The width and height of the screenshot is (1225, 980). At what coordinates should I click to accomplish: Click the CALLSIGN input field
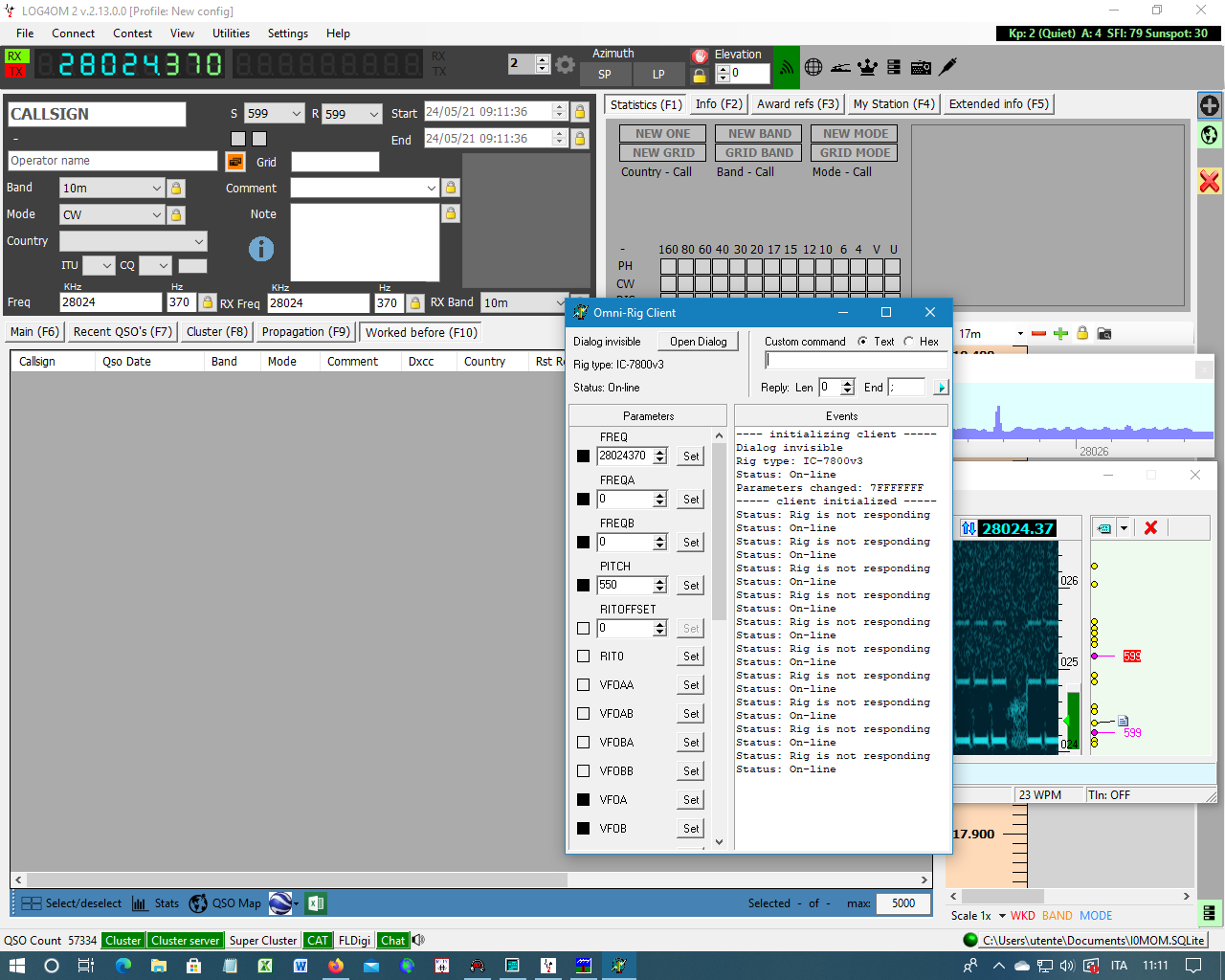point(97,114)
